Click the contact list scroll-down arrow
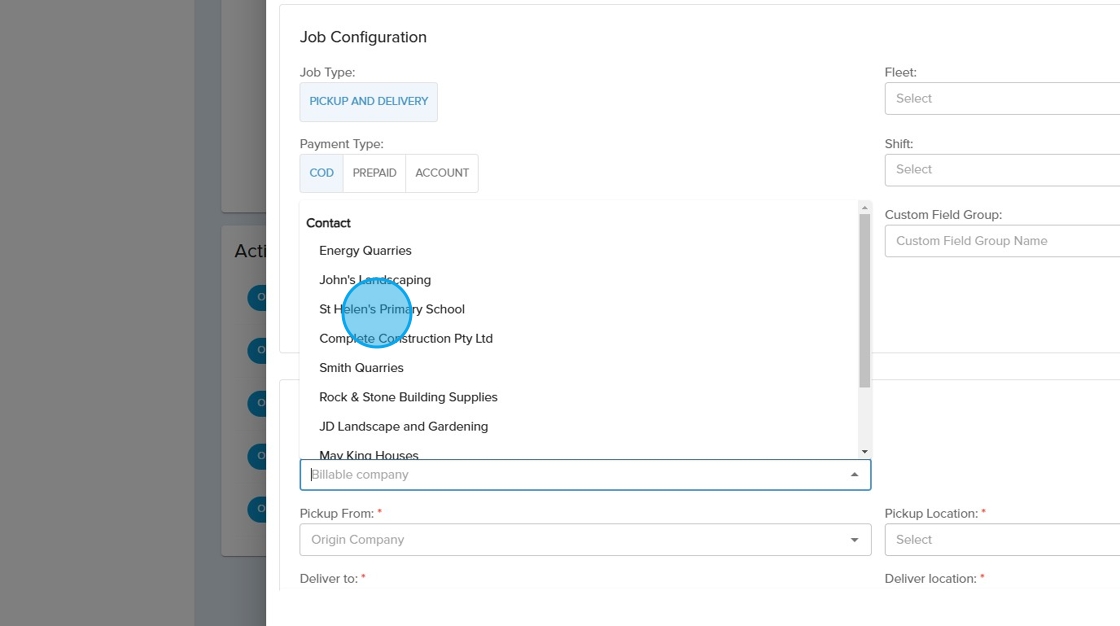This screenshot has width=1120, height=626. [x=865, y=451]
